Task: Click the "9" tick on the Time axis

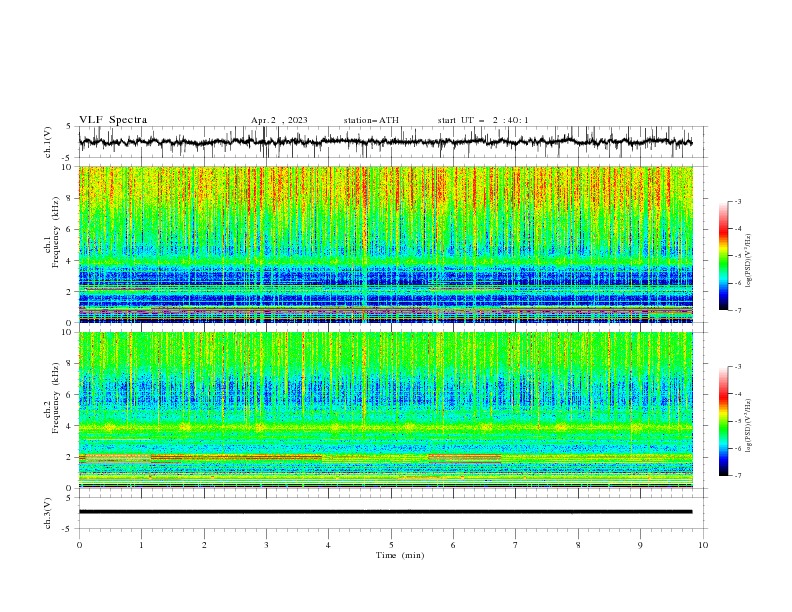Action: click(x=640, y=545)
